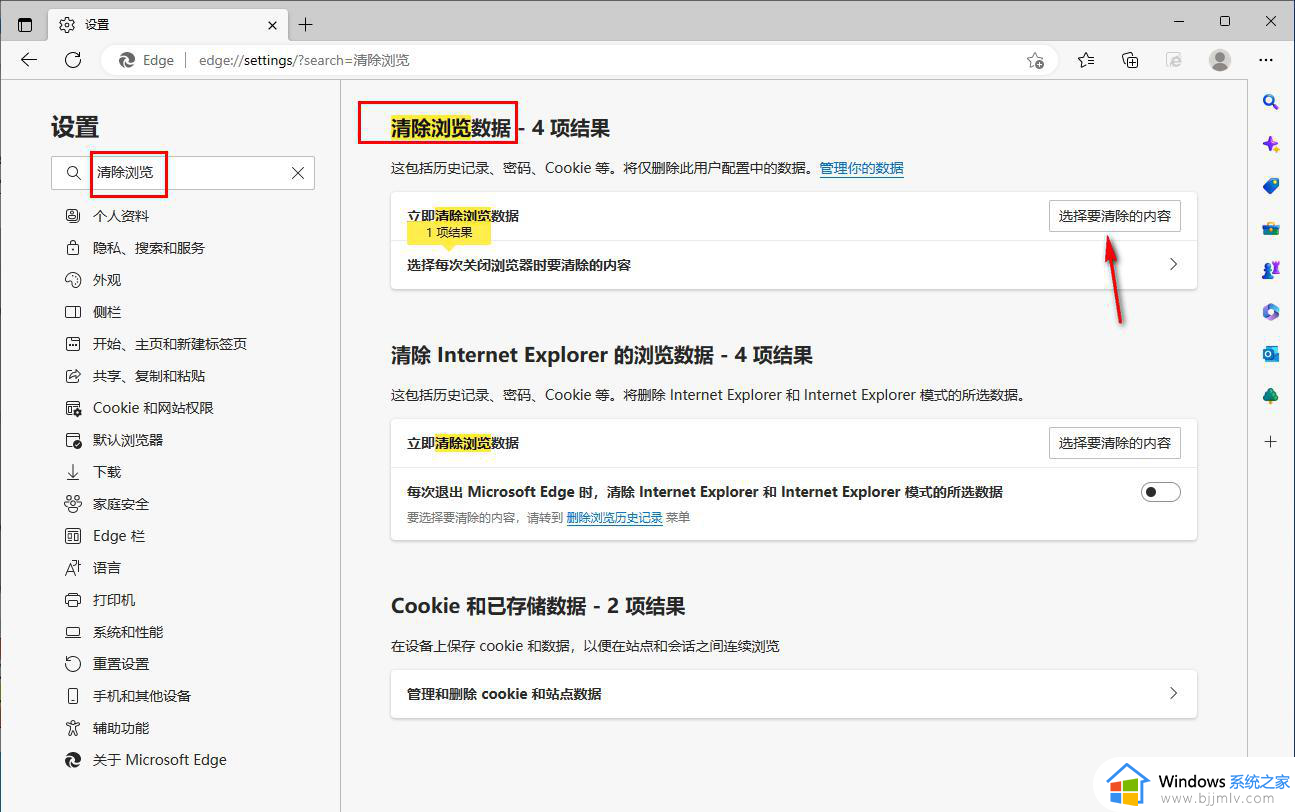Open Edge 栏 settings
Image resolution: width=1295 pixels, height=812 pixels.
coord(119,536)
